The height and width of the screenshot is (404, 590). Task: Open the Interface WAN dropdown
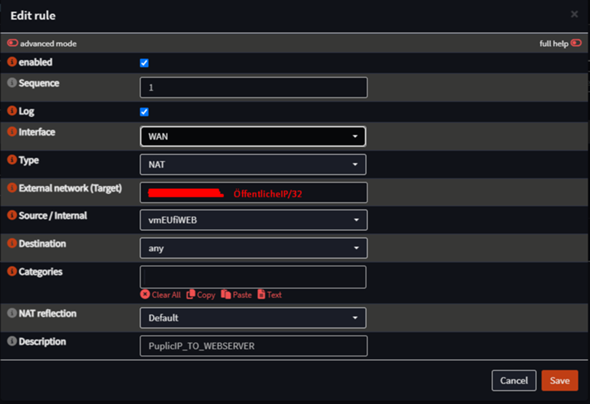(x=253, y=136)
